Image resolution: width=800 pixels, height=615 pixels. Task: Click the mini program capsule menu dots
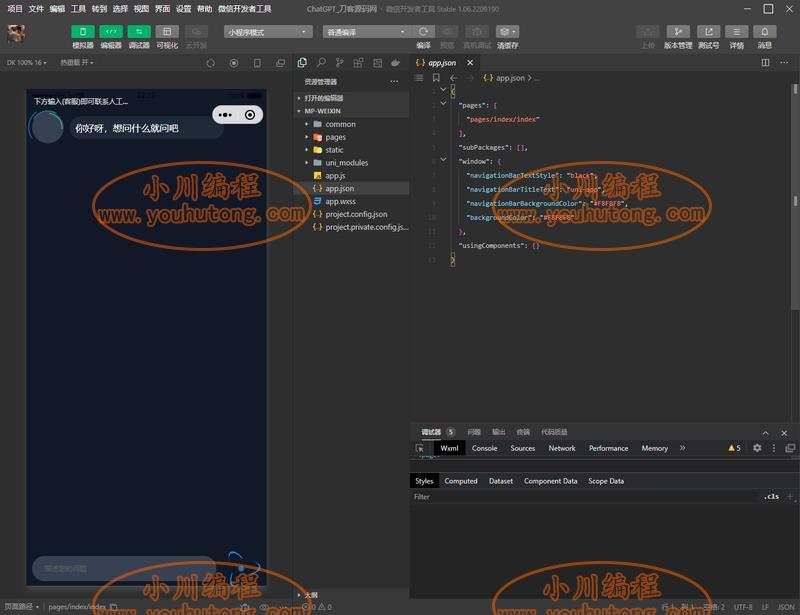click(x=225, y=115)
